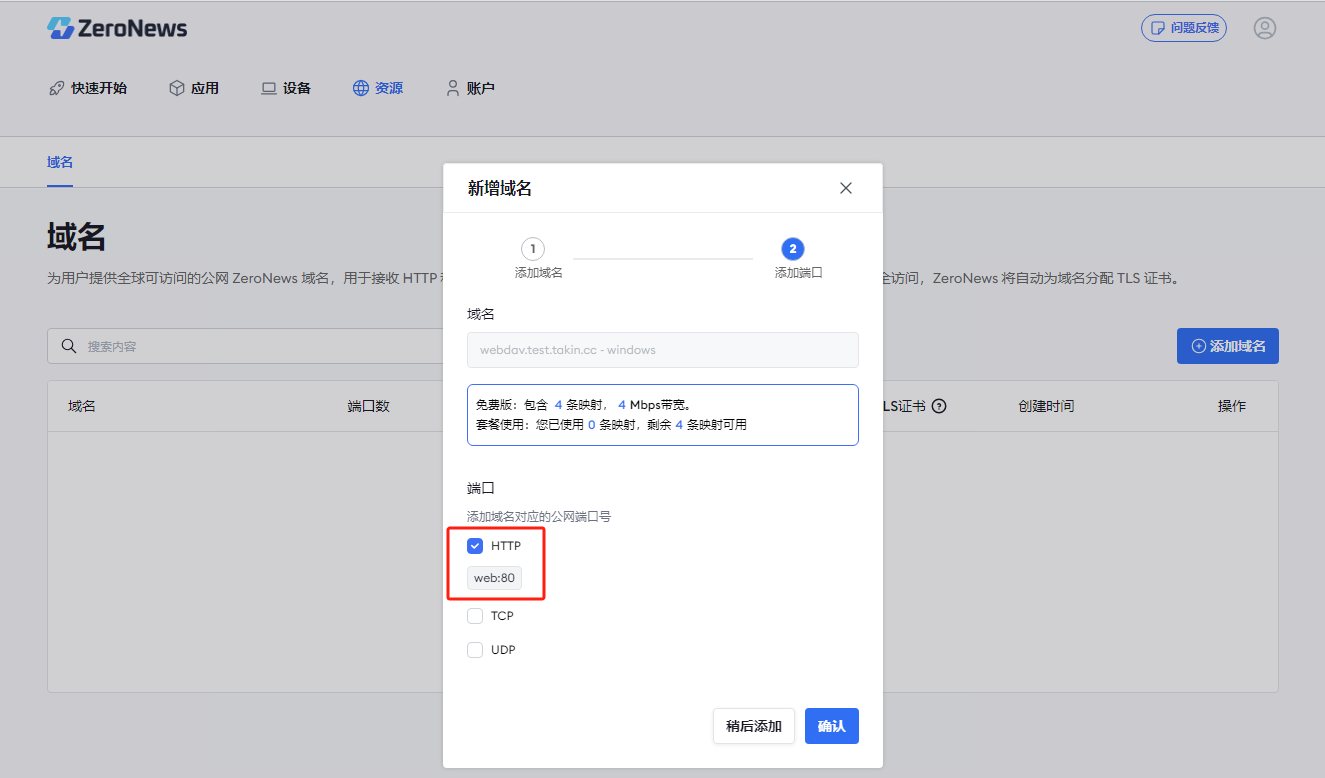1325x778 pixels.
Task: Select the 资源 menu item
Action: pyautogui.click(x=378, y=88)
